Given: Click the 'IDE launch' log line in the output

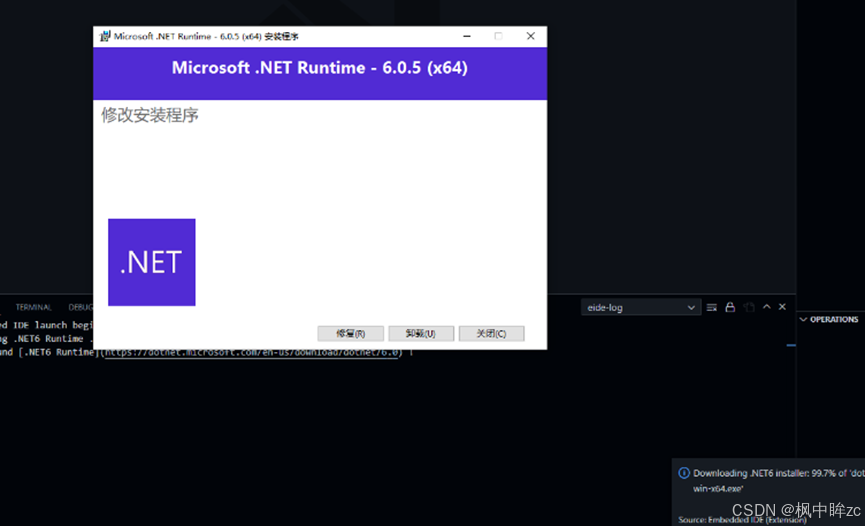Looking at the screenshot, I should pyautogui.click(x=46, y=325).
